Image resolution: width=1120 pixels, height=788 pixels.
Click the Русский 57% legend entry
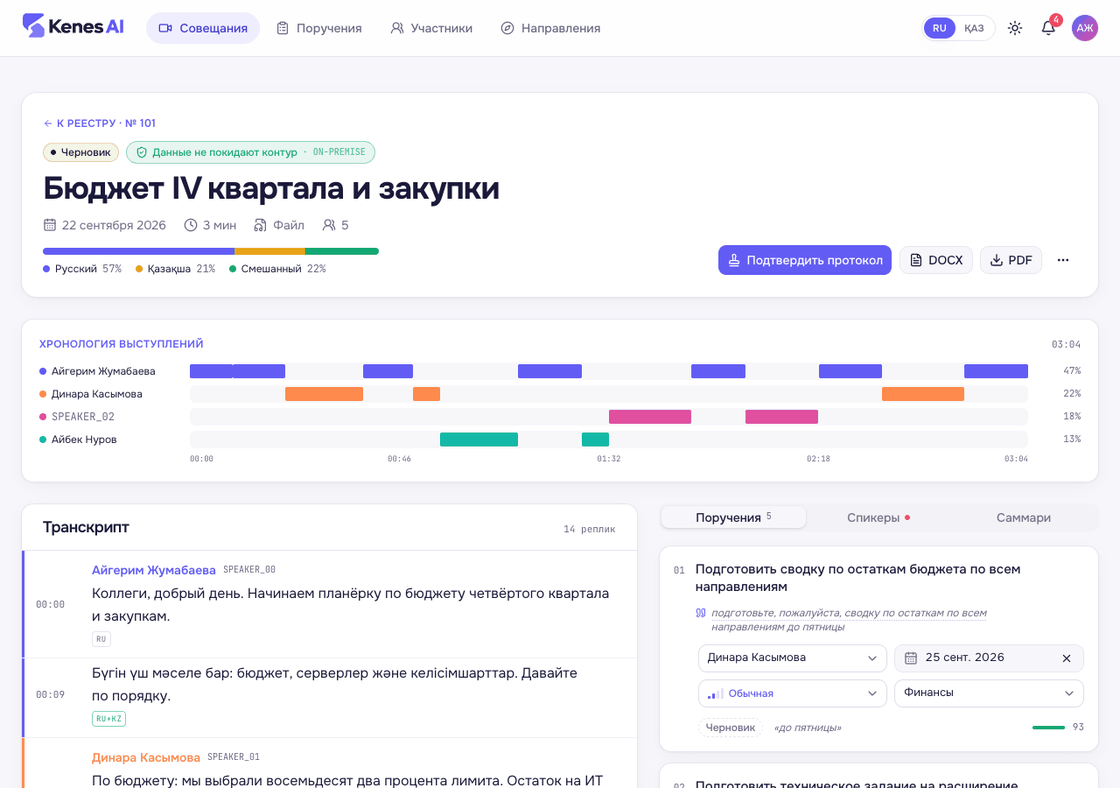coord(82,269)
